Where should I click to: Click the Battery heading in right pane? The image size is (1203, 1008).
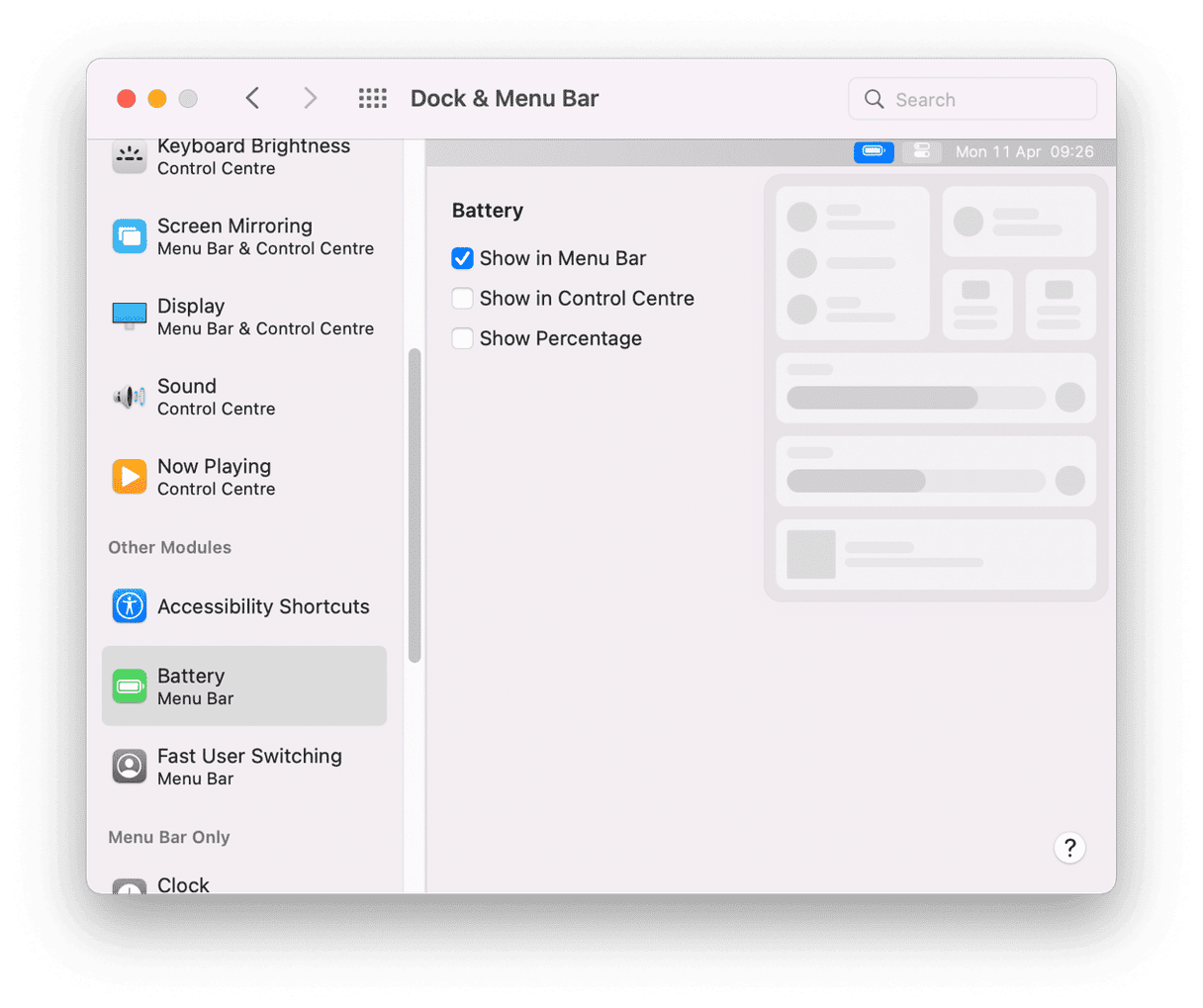click(488, 211)
